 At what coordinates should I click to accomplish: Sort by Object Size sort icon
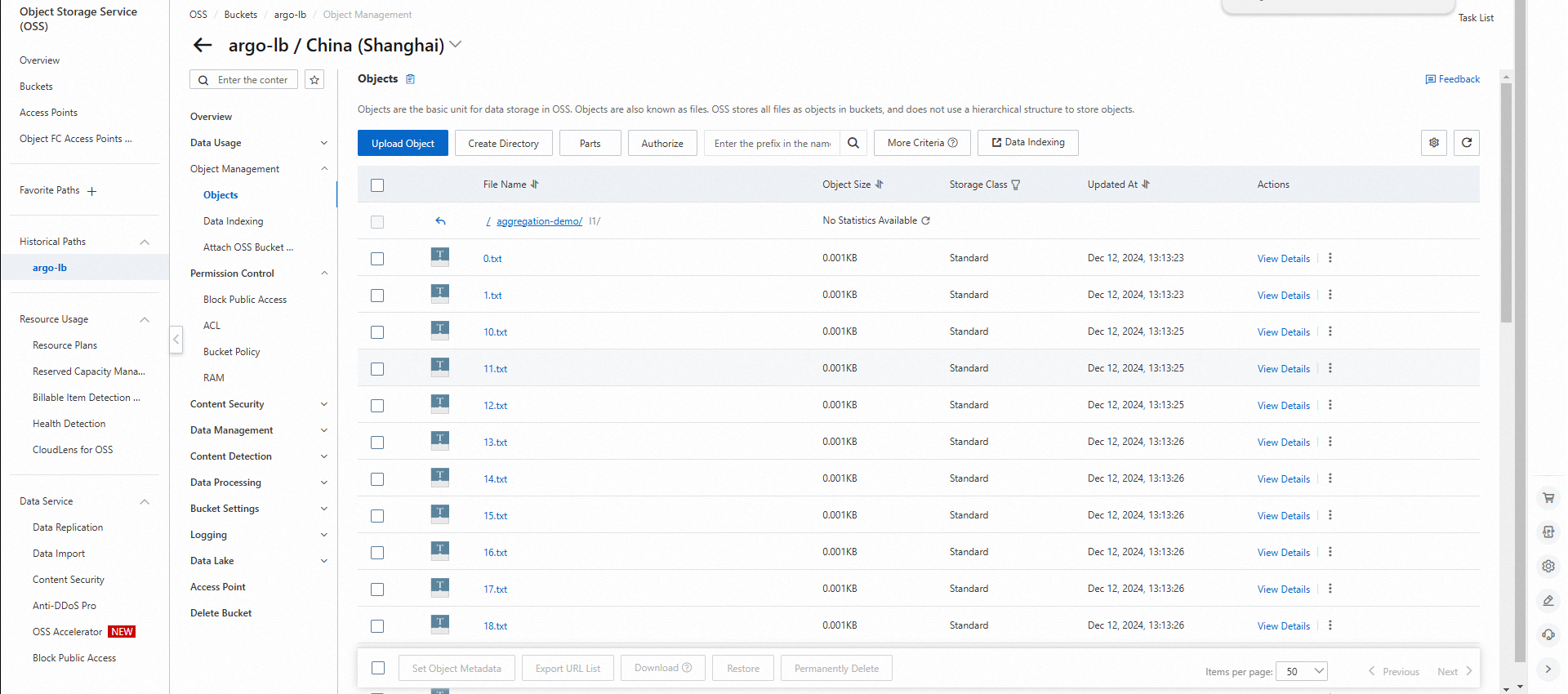click(x=880, y=185)
